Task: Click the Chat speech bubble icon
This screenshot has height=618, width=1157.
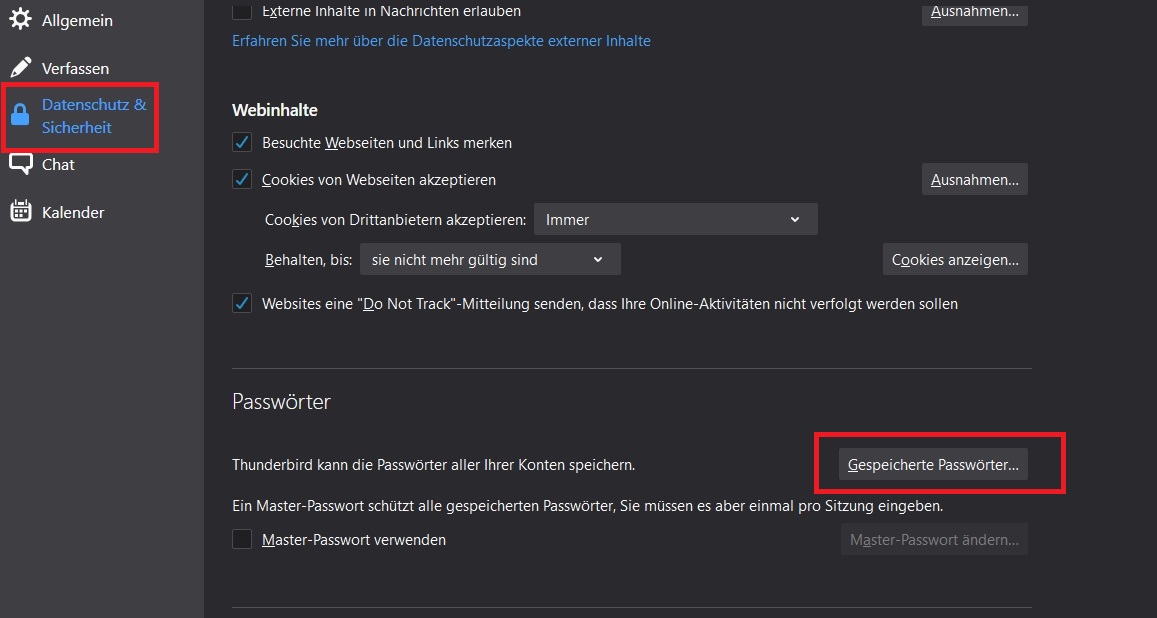Action: coord(20,164)
